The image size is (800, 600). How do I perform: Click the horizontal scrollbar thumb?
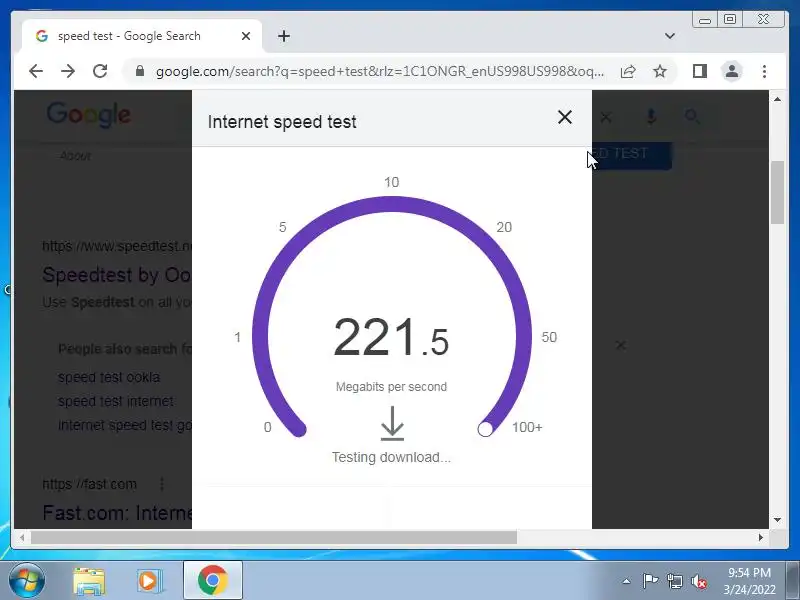click(x=274, y=537)
